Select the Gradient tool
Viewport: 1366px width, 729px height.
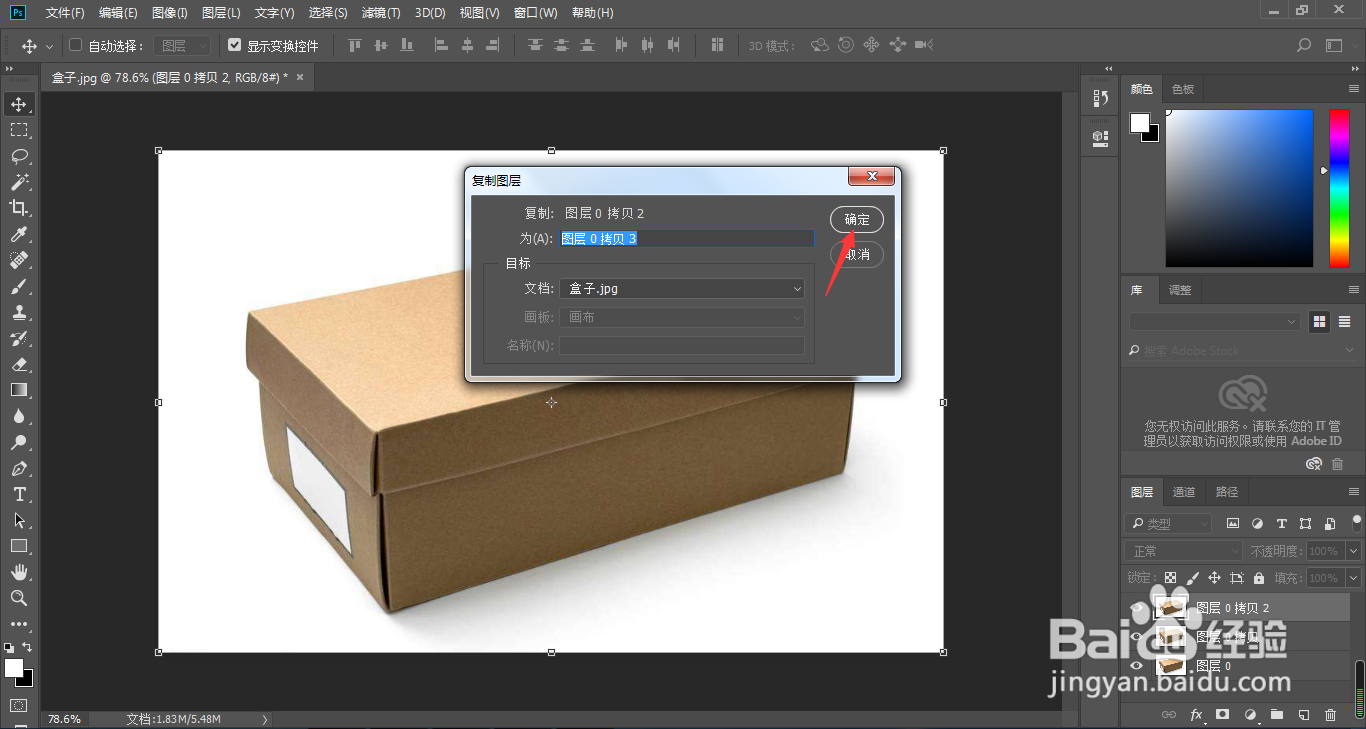click(18, 390)
